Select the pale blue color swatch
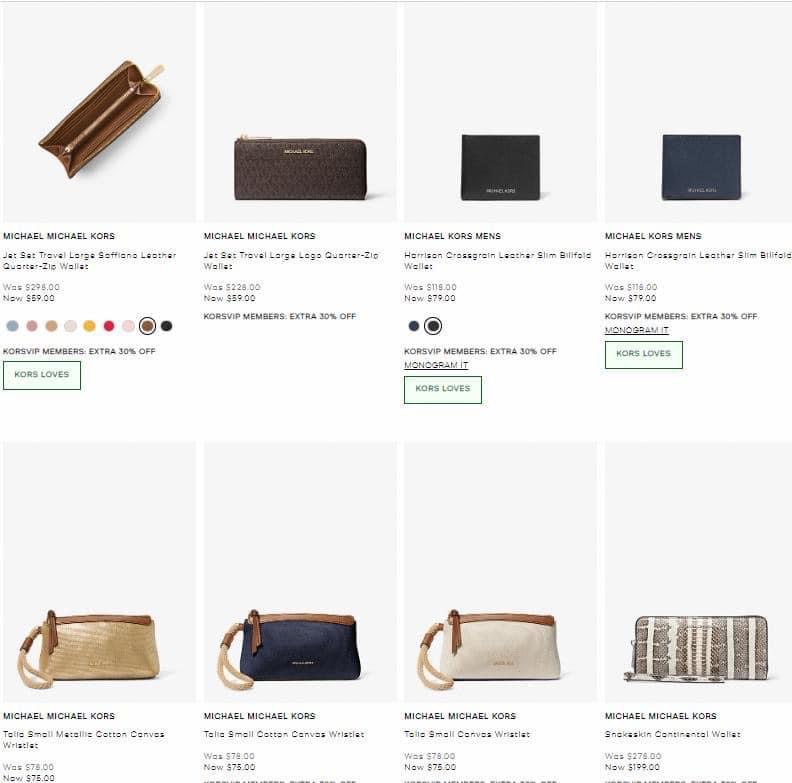 click(x=12, y=326)
